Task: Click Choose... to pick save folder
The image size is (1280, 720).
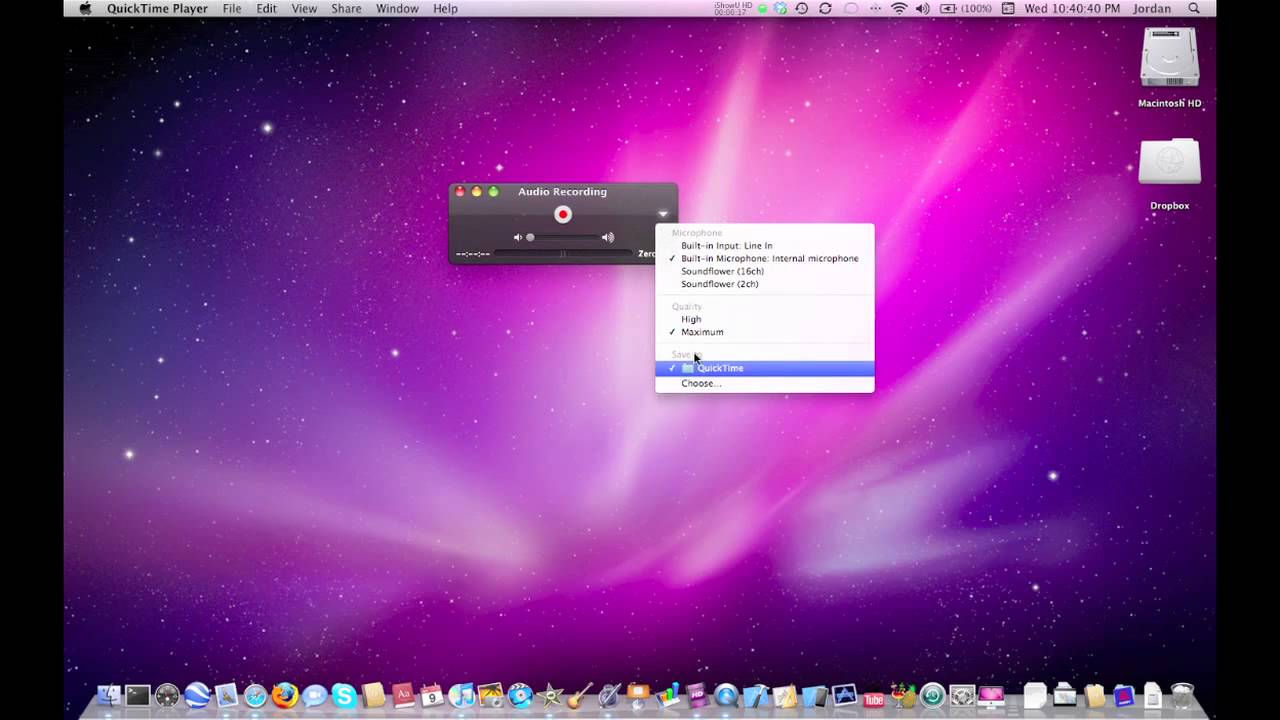Action: click(700, 384)
